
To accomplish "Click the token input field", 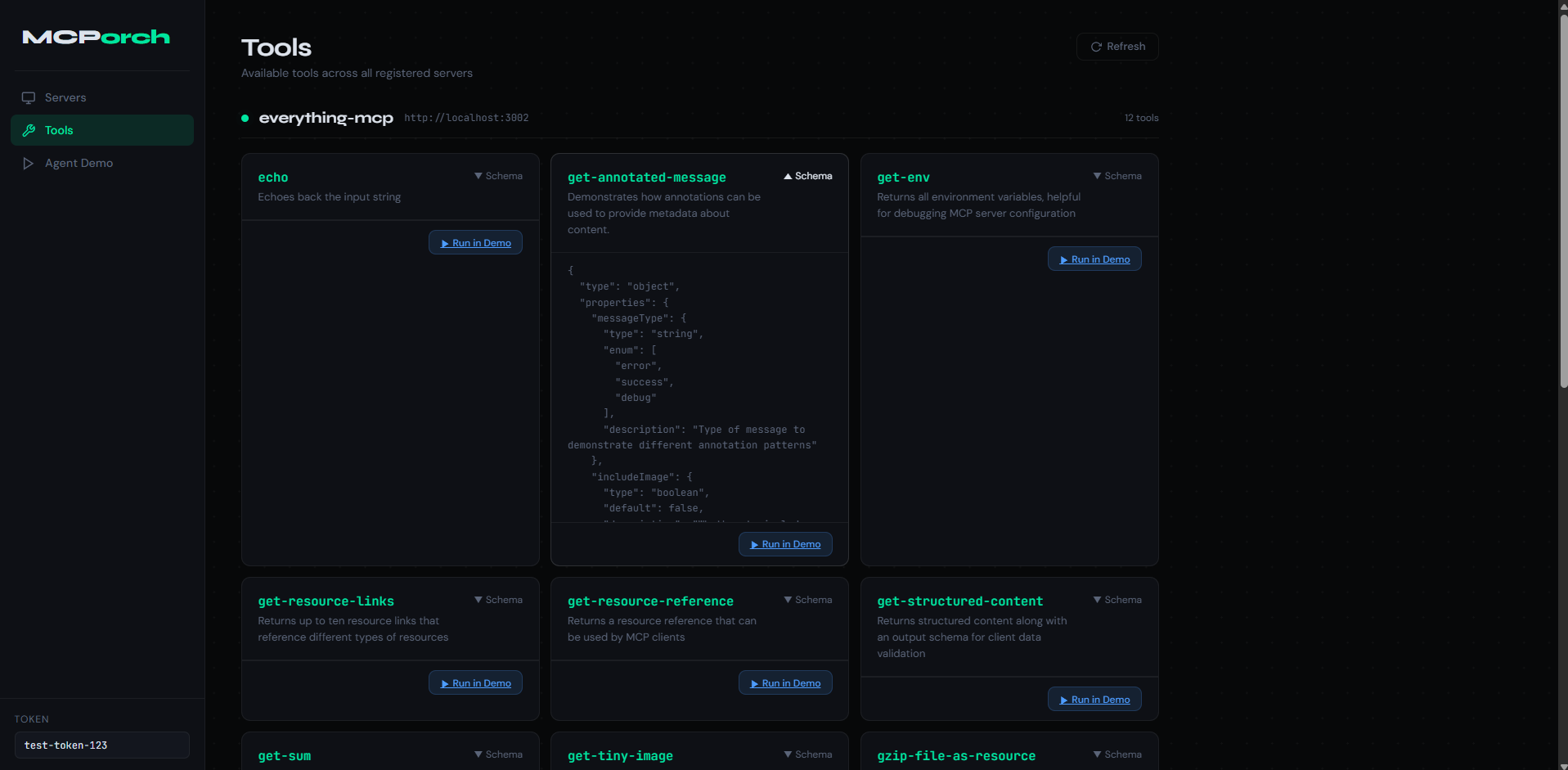I will click(102, 745).
